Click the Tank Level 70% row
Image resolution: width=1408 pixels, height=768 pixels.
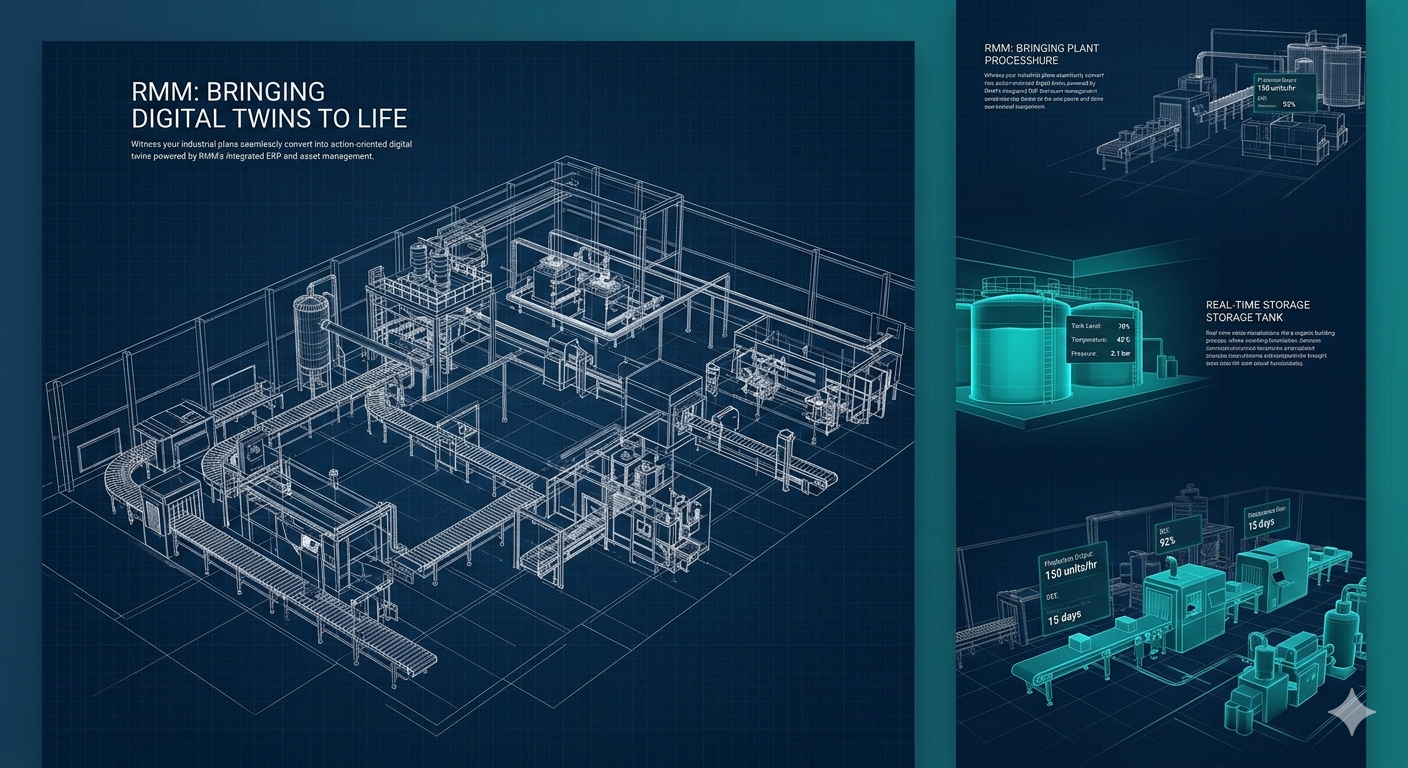click(x=1100, y=326)
